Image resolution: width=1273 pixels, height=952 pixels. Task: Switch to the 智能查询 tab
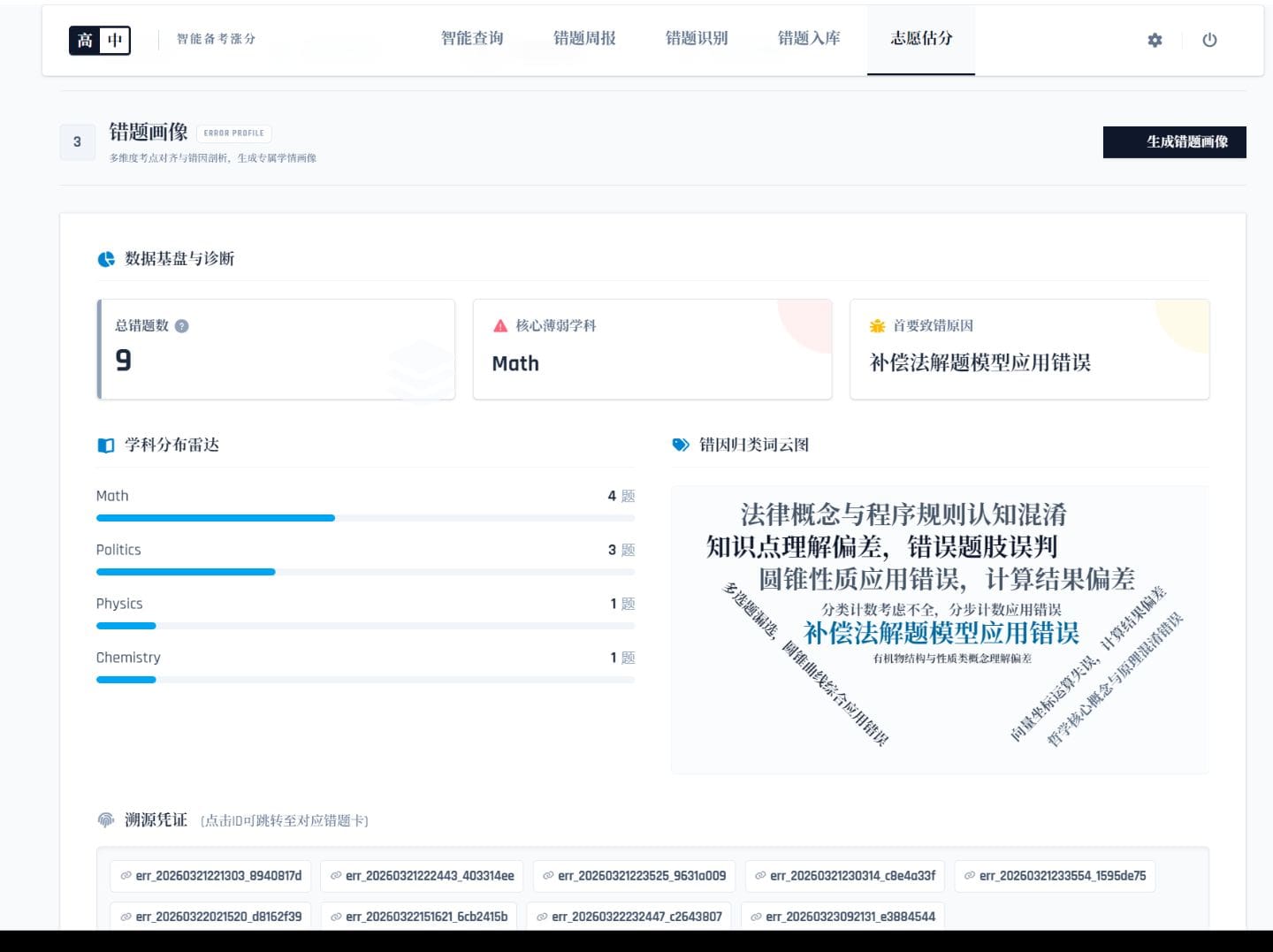[472, 39]
